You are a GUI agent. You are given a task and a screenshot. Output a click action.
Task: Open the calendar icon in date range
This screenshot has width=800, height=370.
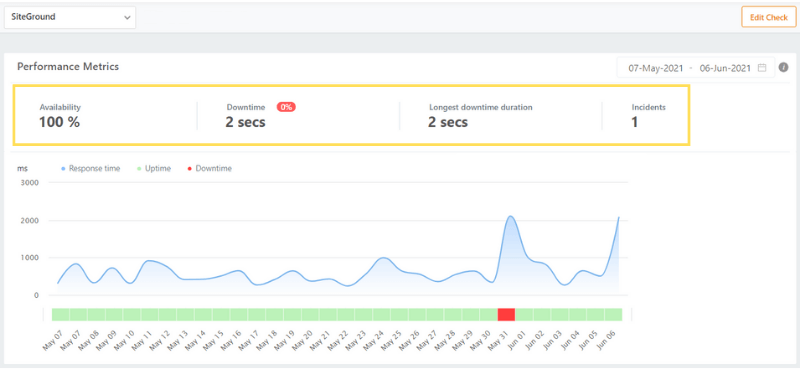pos(762,68)
